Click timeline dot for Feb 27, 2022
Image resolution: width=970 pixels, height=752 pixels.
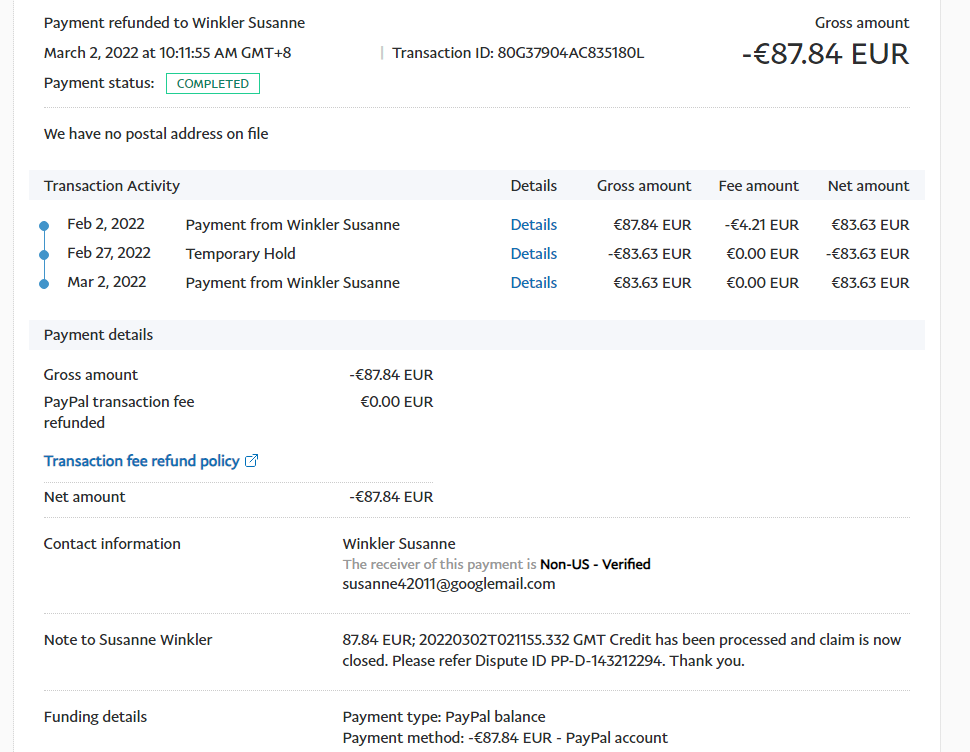[x=44, y=255]
